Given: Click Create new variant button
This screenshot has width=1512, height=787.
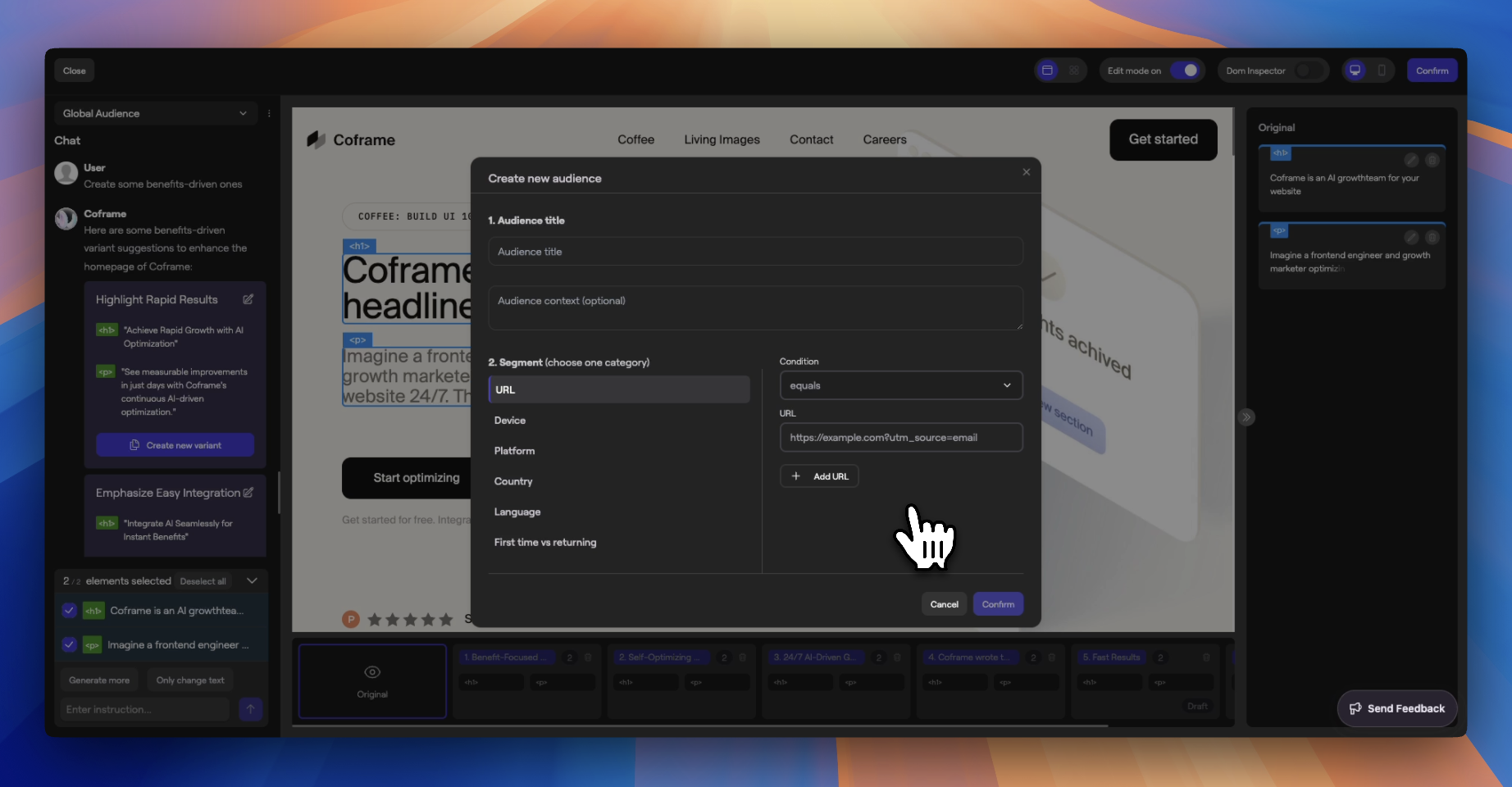Looking at the screenshot, I should pyautogui.click(x=175, y=445).
